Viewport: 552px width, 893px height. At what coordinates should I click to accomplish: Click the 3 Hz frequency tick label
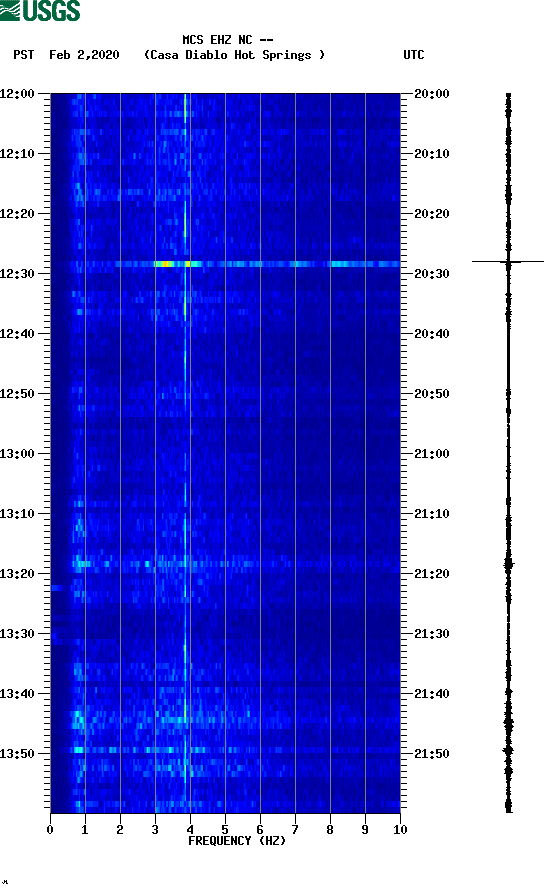pyautogui.click(x=155, y=830)
